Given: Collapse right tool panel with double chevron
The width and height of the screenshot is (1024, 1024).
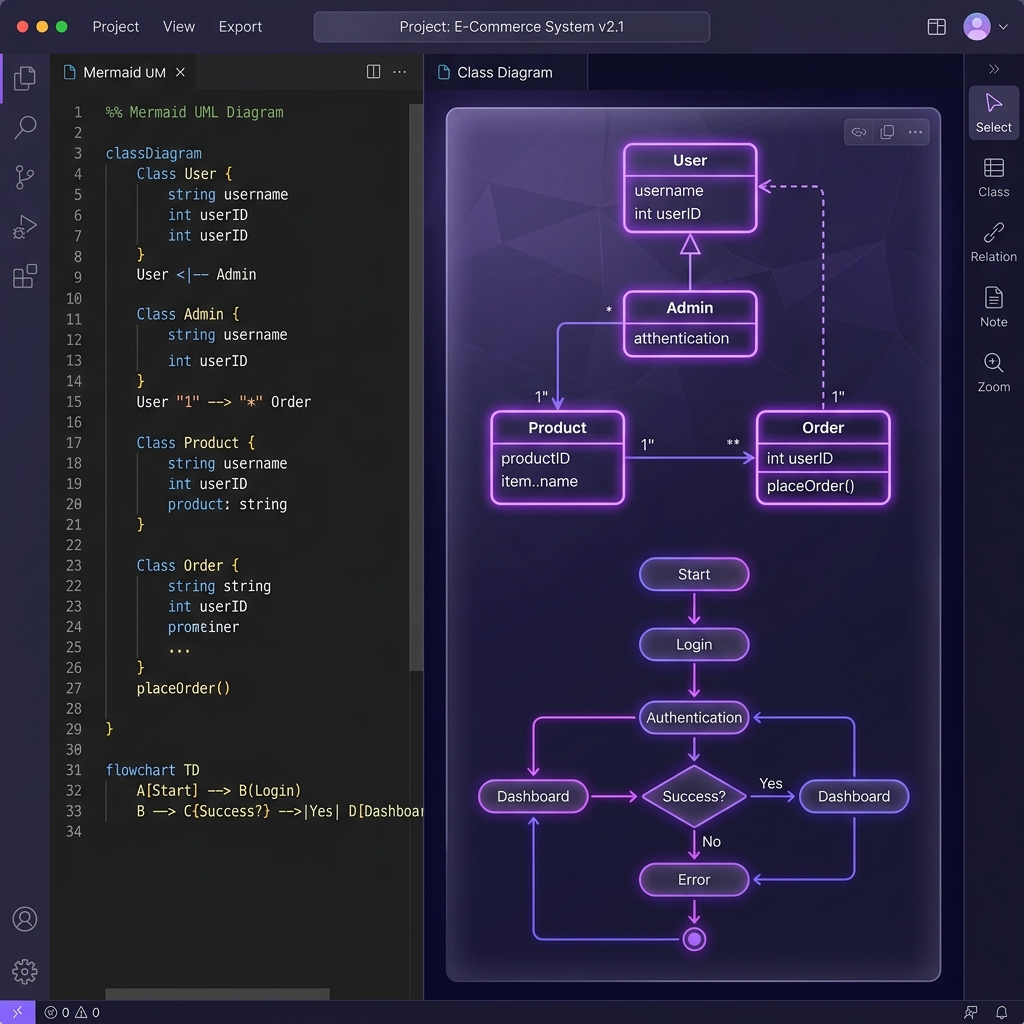Looking at the screenshot, I should tap(994, 69).
